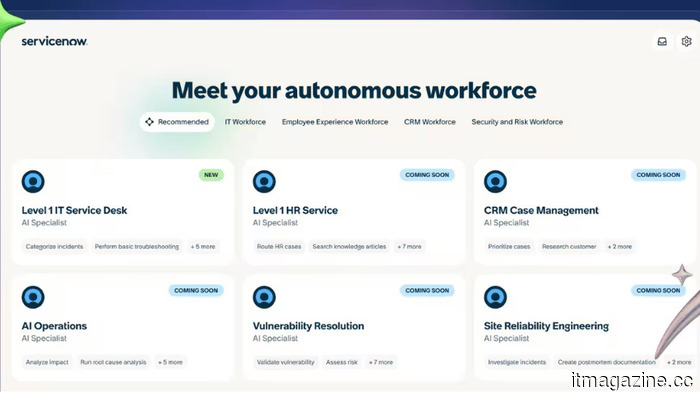Open Security and Risk Workforce tab

(517, 122)
